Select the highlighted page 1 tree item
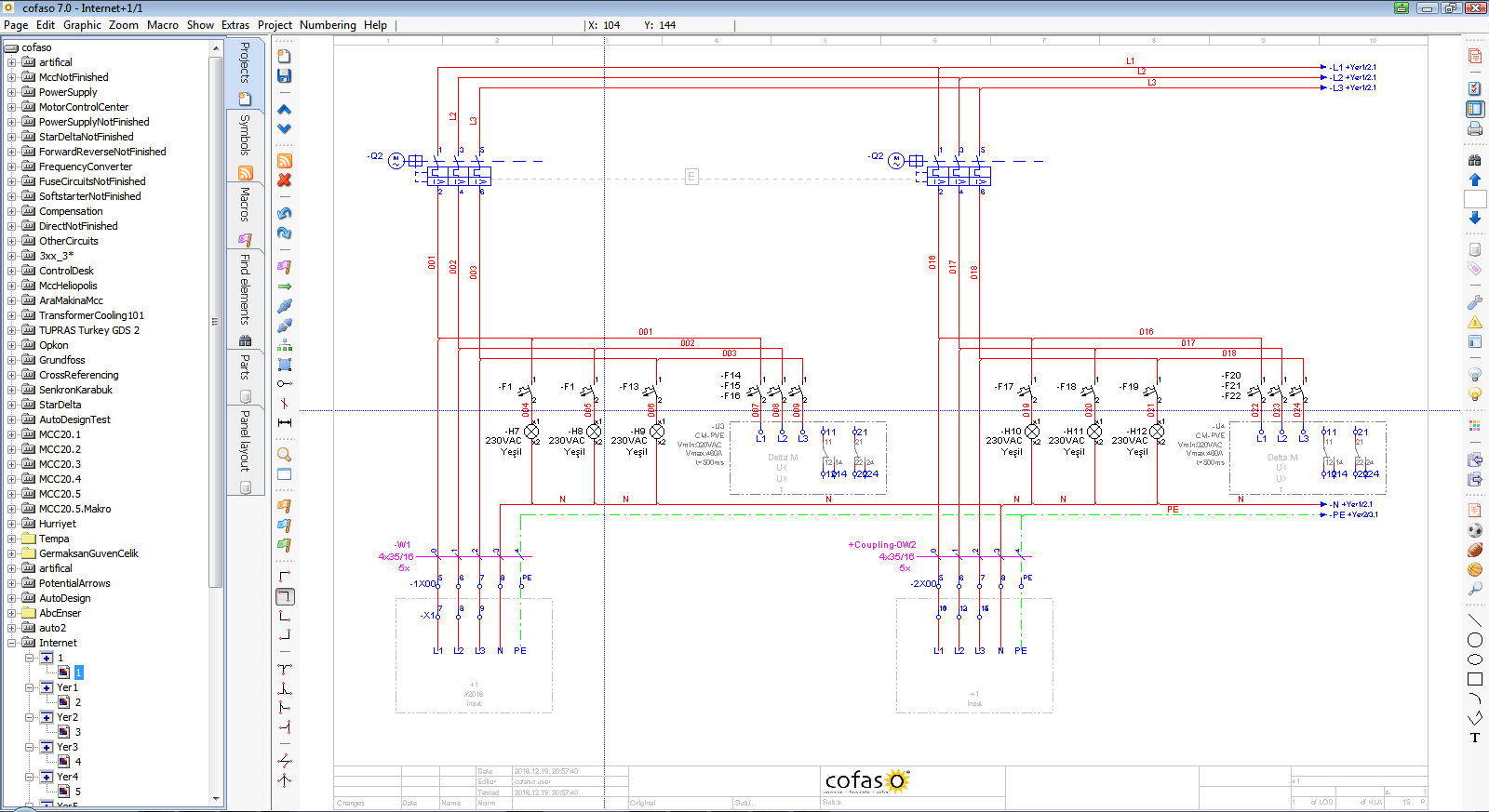This screenshot has height=812, width=1489. click(78, 672)
